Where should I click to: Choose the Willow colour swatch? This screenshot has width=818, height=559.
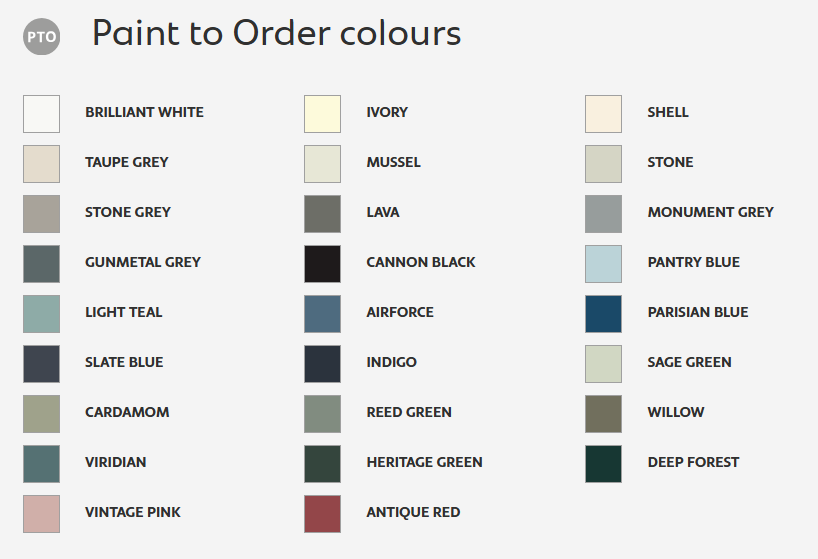coord(603,413)
